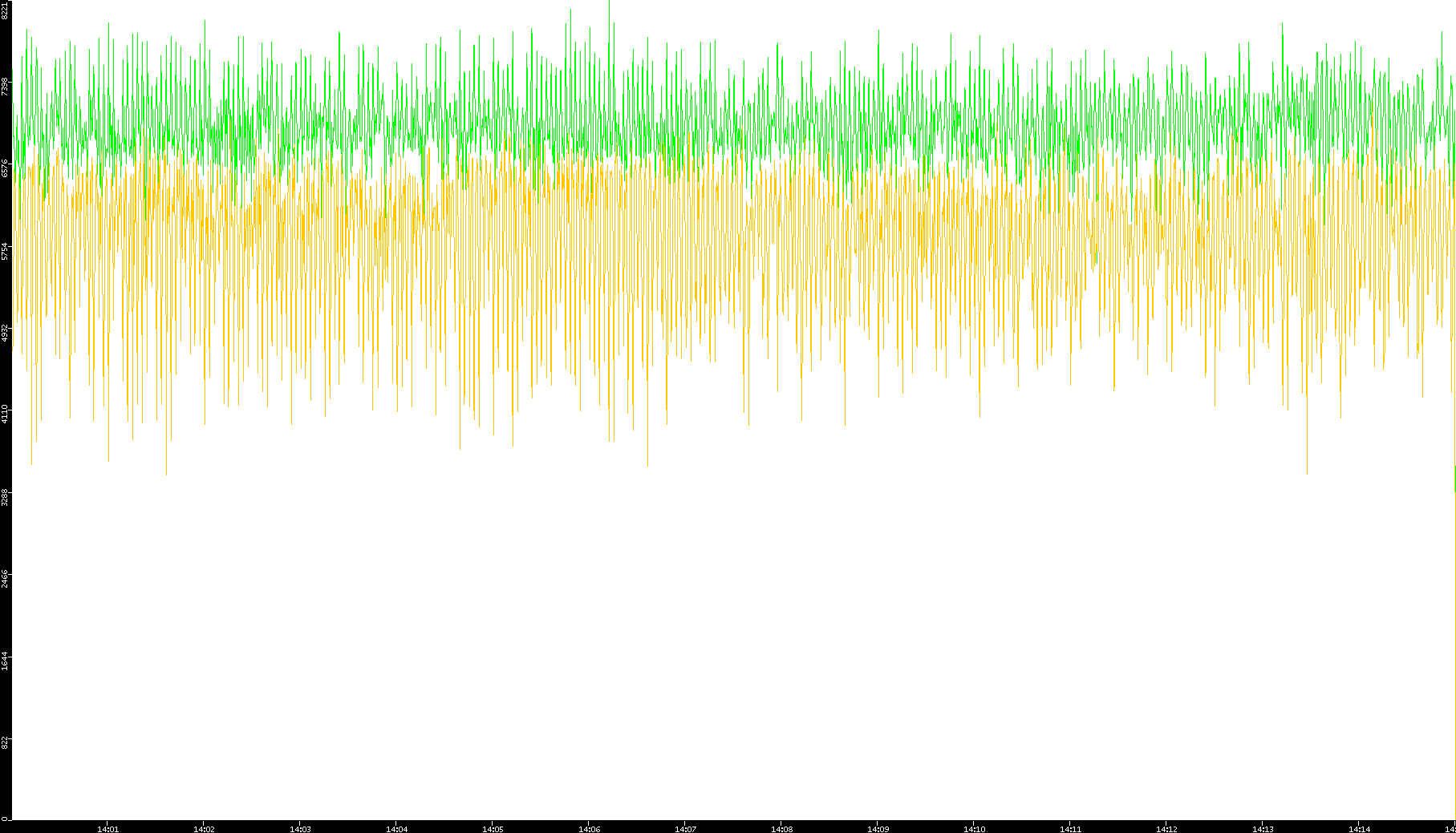Click the 14:09 time label

tap(878, 829)
